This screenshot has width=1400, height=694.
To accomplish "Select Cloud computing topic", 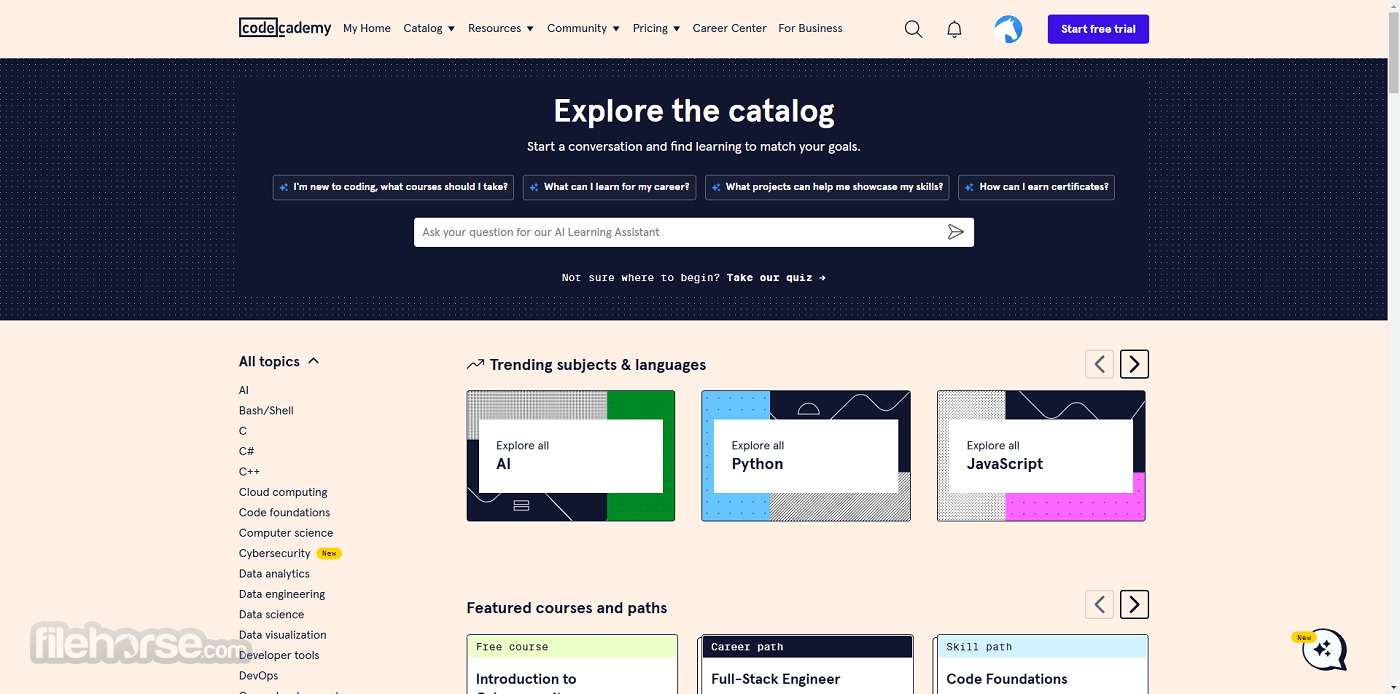I will tap(283, 492).
